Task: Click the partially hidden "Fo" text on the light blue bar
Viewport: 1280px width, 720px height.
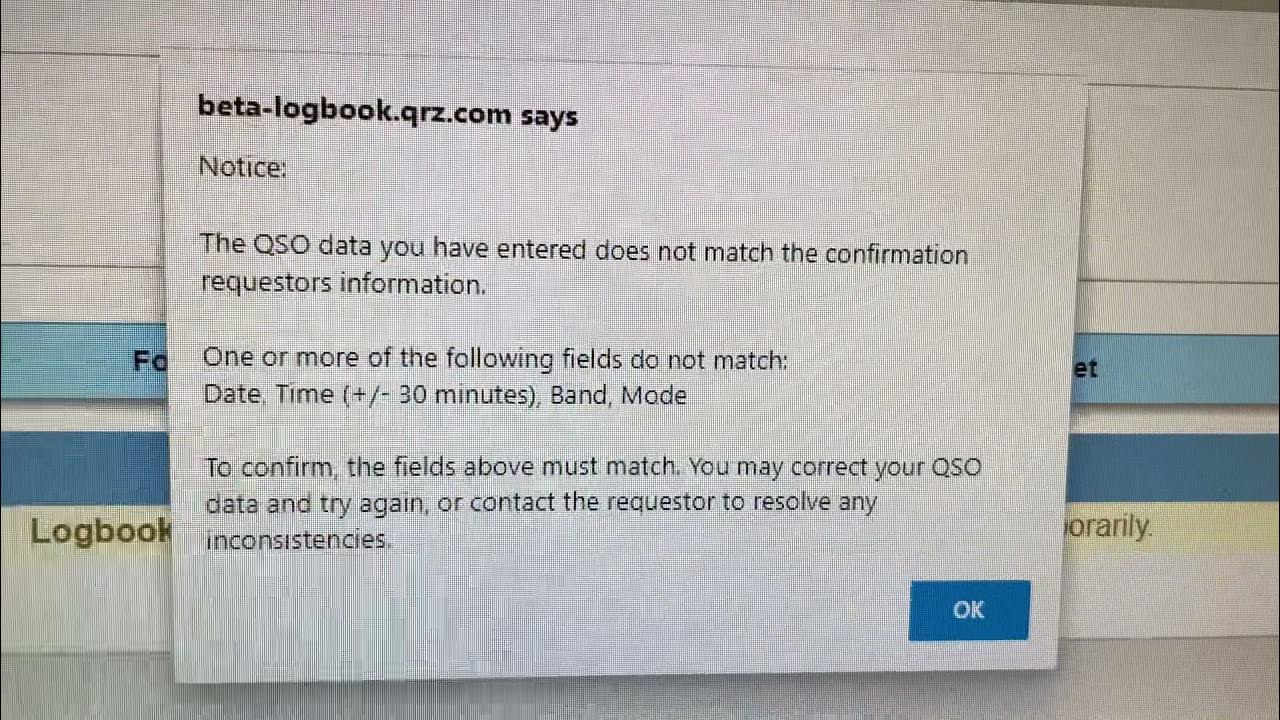Action: (150, 360)
